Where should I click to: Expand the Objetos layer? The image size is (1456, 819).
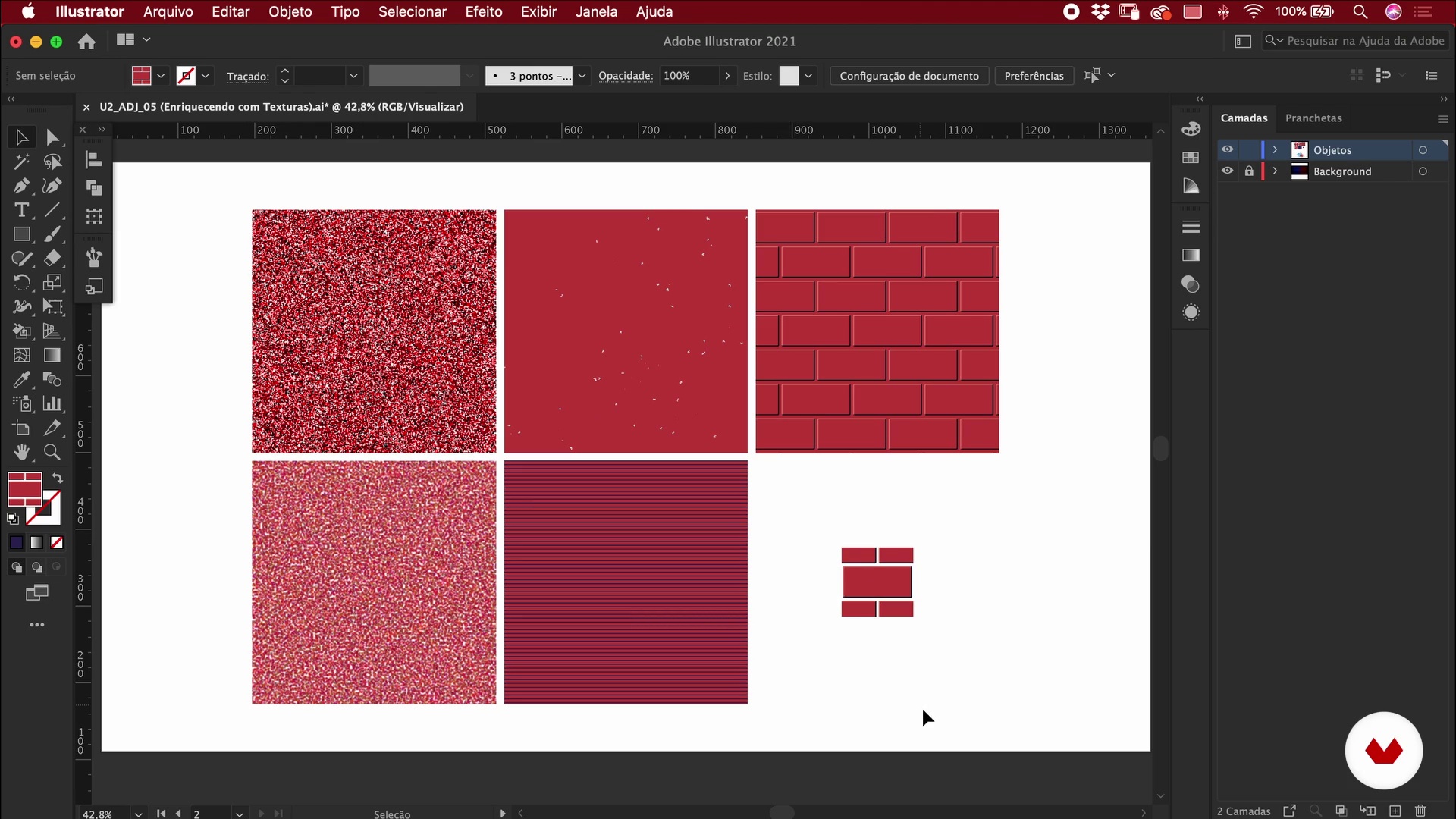tap(1275, 149)
